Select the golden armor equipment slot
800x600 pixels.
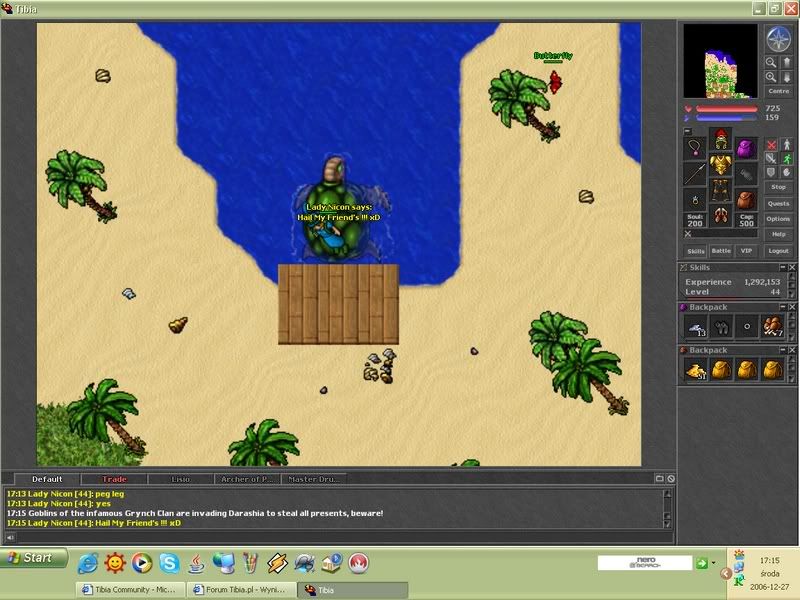720,165
